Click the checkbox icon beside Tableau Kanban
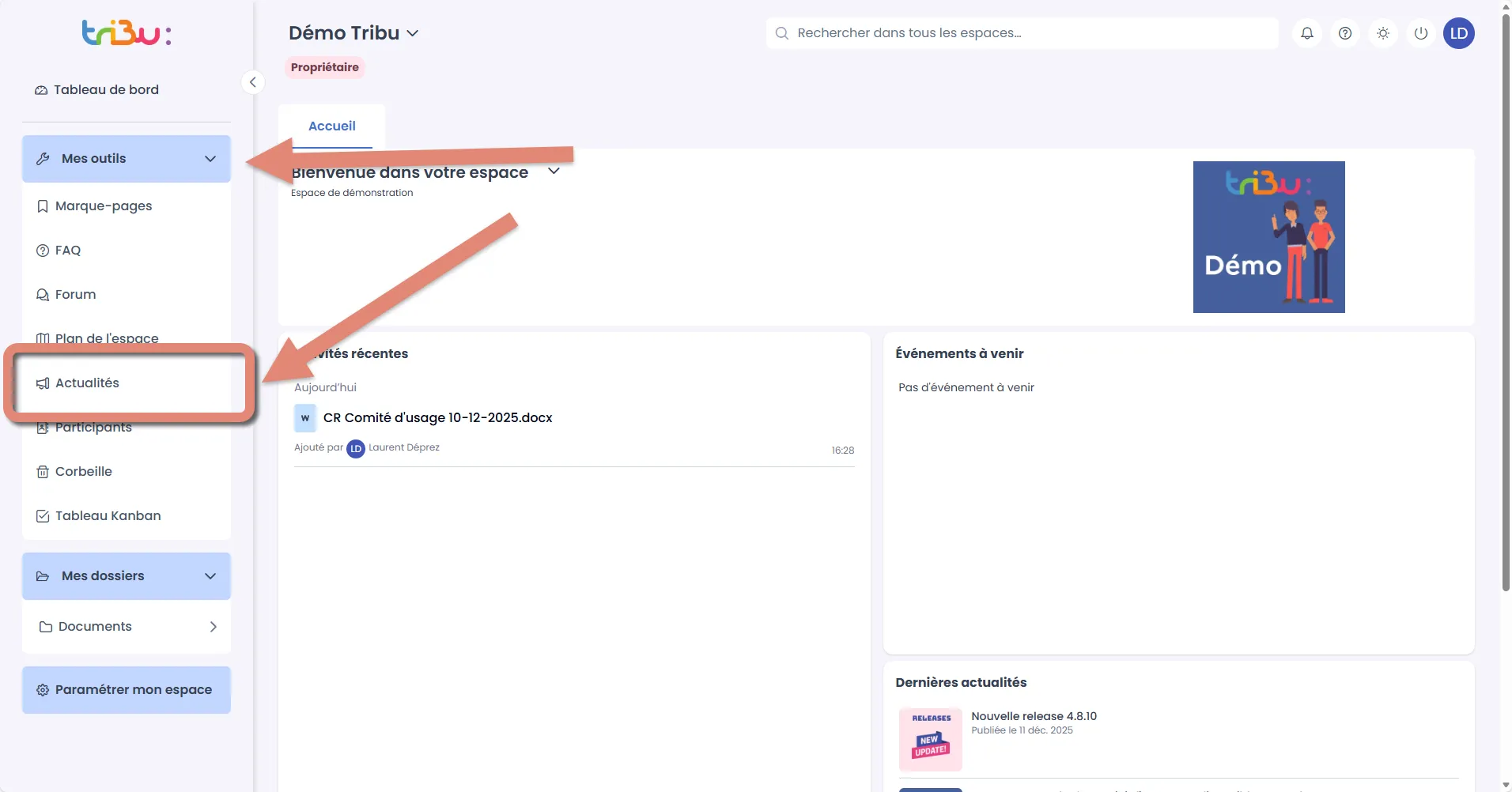Viewport: 1512px width, 792px height. point(43,516)
